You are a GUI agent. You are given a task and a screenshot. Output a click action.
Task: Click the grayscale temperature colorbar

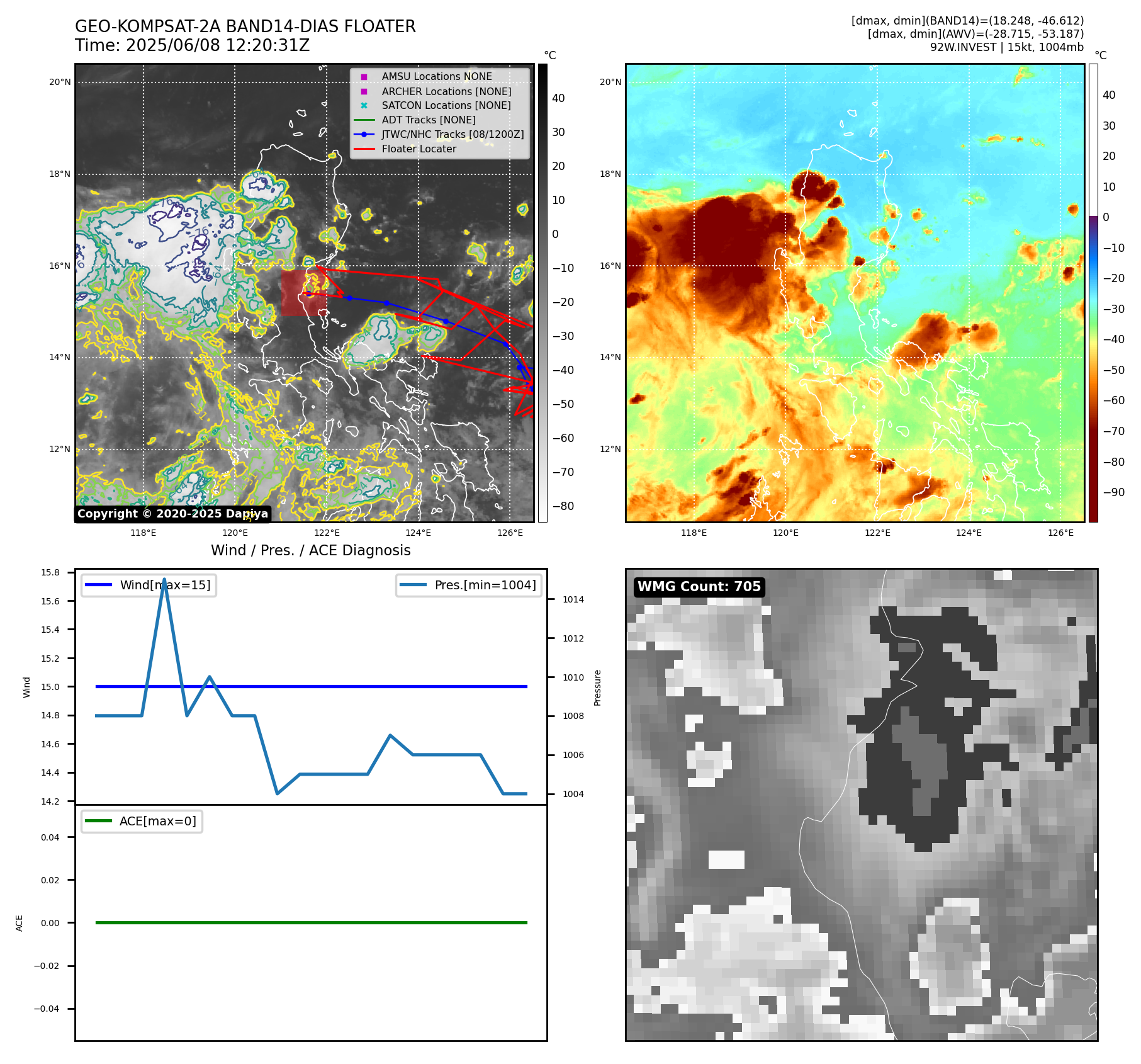click(542, 293)
